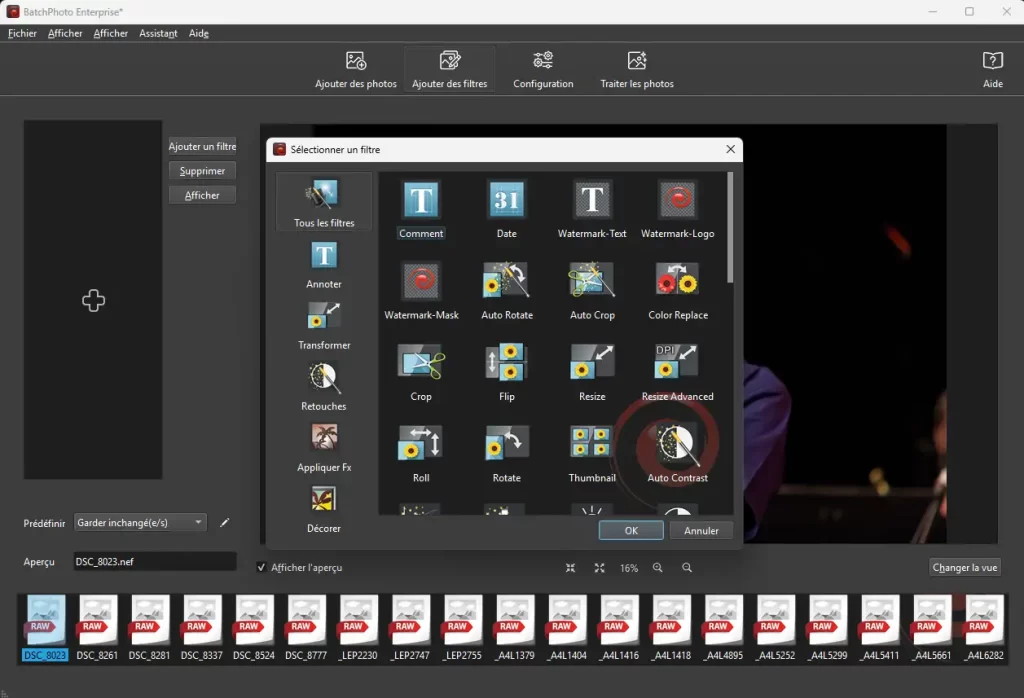The image size is (1024, 698).
Task: Select the DSC_8777 thumbnail
Action: click(306, 627)
